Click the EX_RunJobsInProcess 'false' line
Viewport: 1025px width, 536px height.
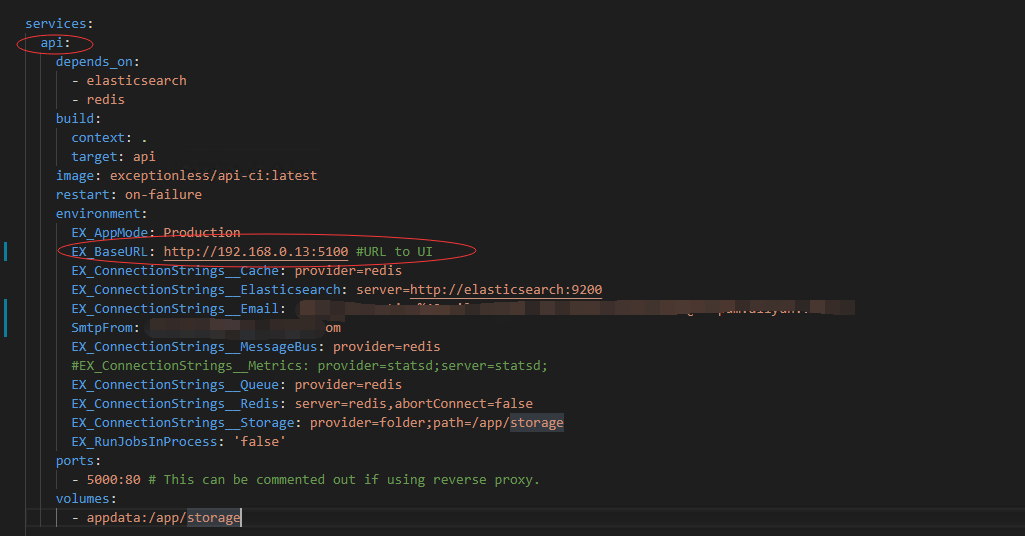tap(178, 441)
